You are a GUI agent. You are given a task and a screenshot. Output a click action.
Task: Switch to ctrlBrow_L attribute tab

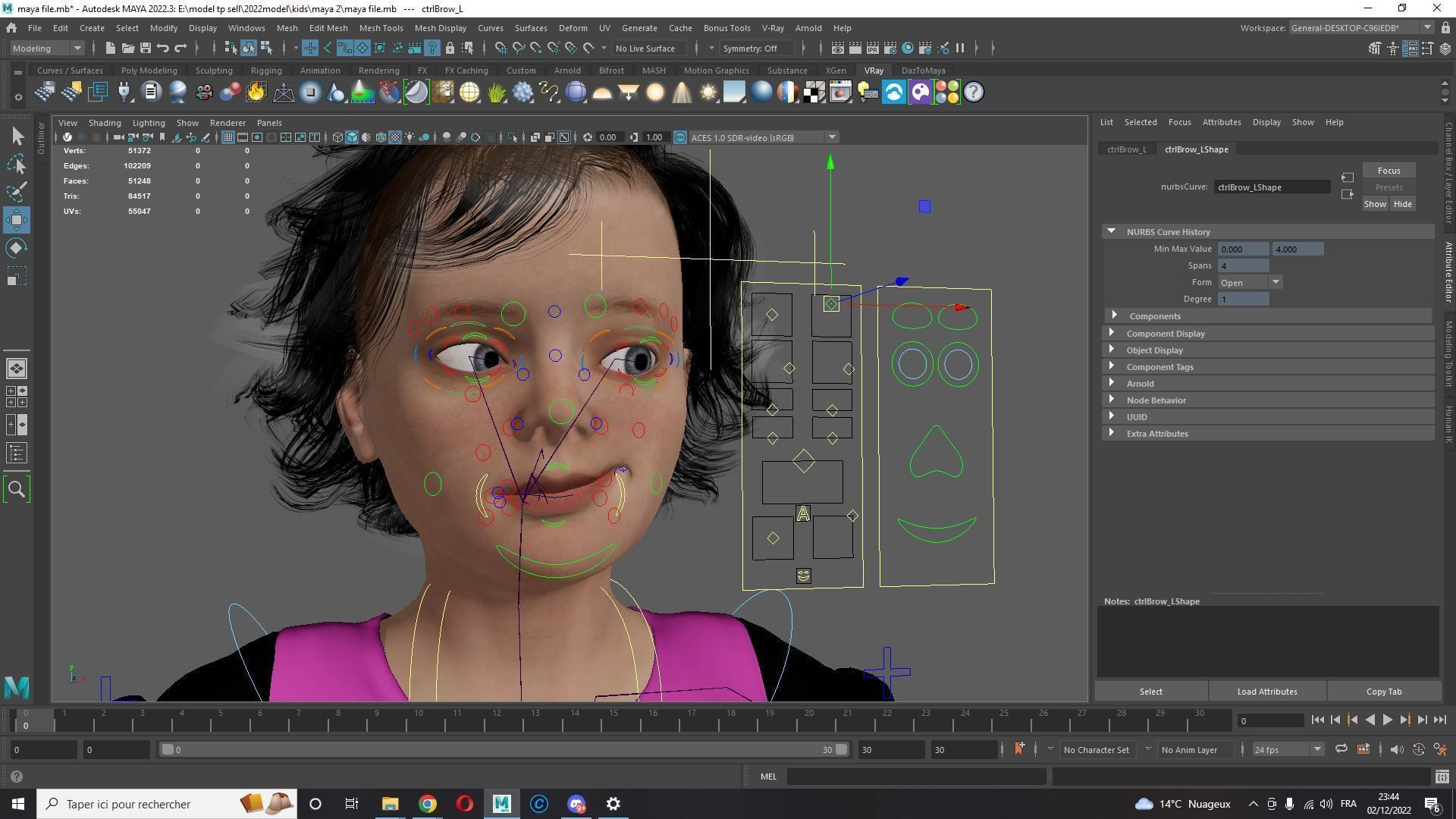1126,149
